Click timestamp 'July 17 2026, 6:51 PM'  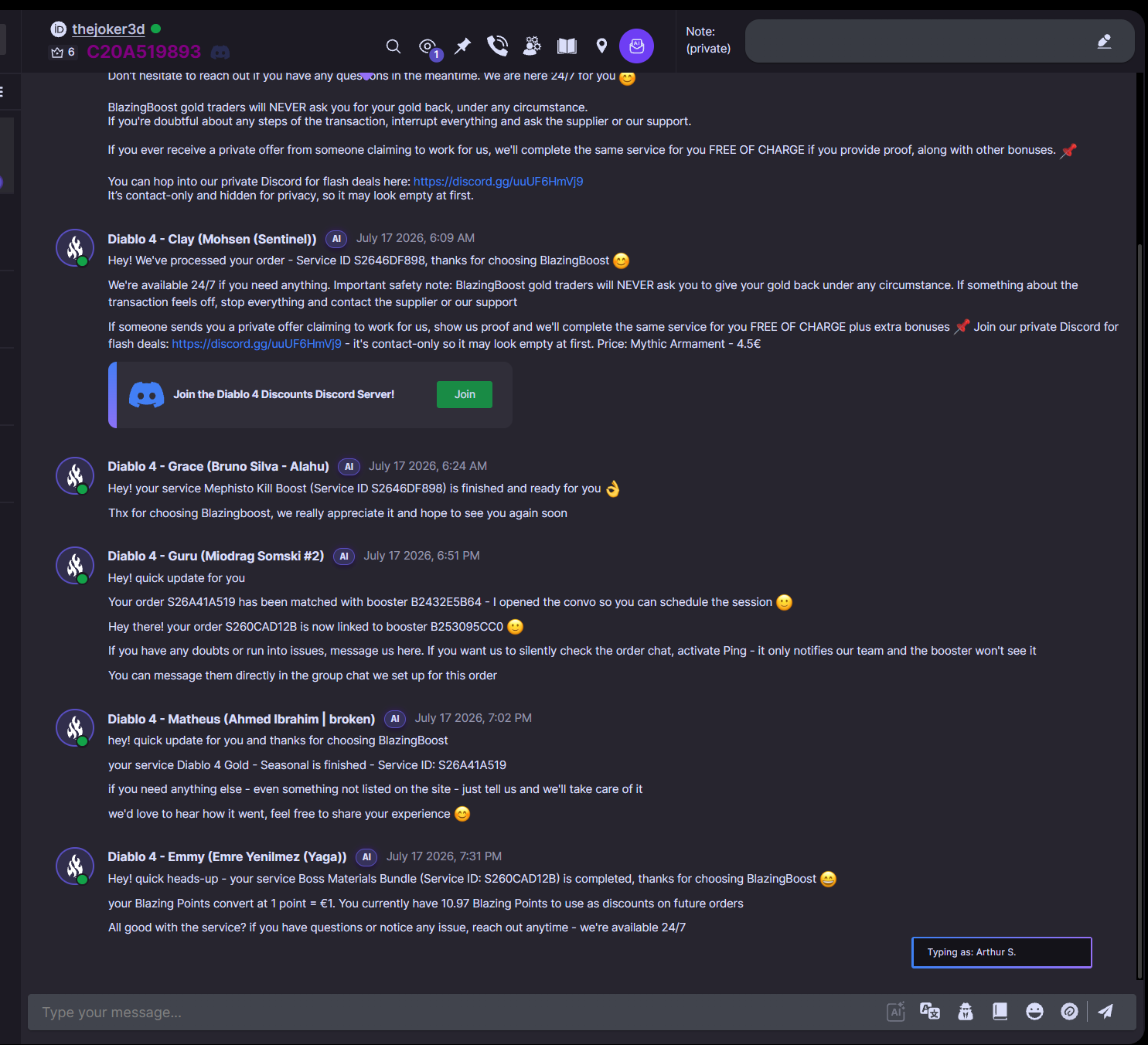[x=421, y=556]
